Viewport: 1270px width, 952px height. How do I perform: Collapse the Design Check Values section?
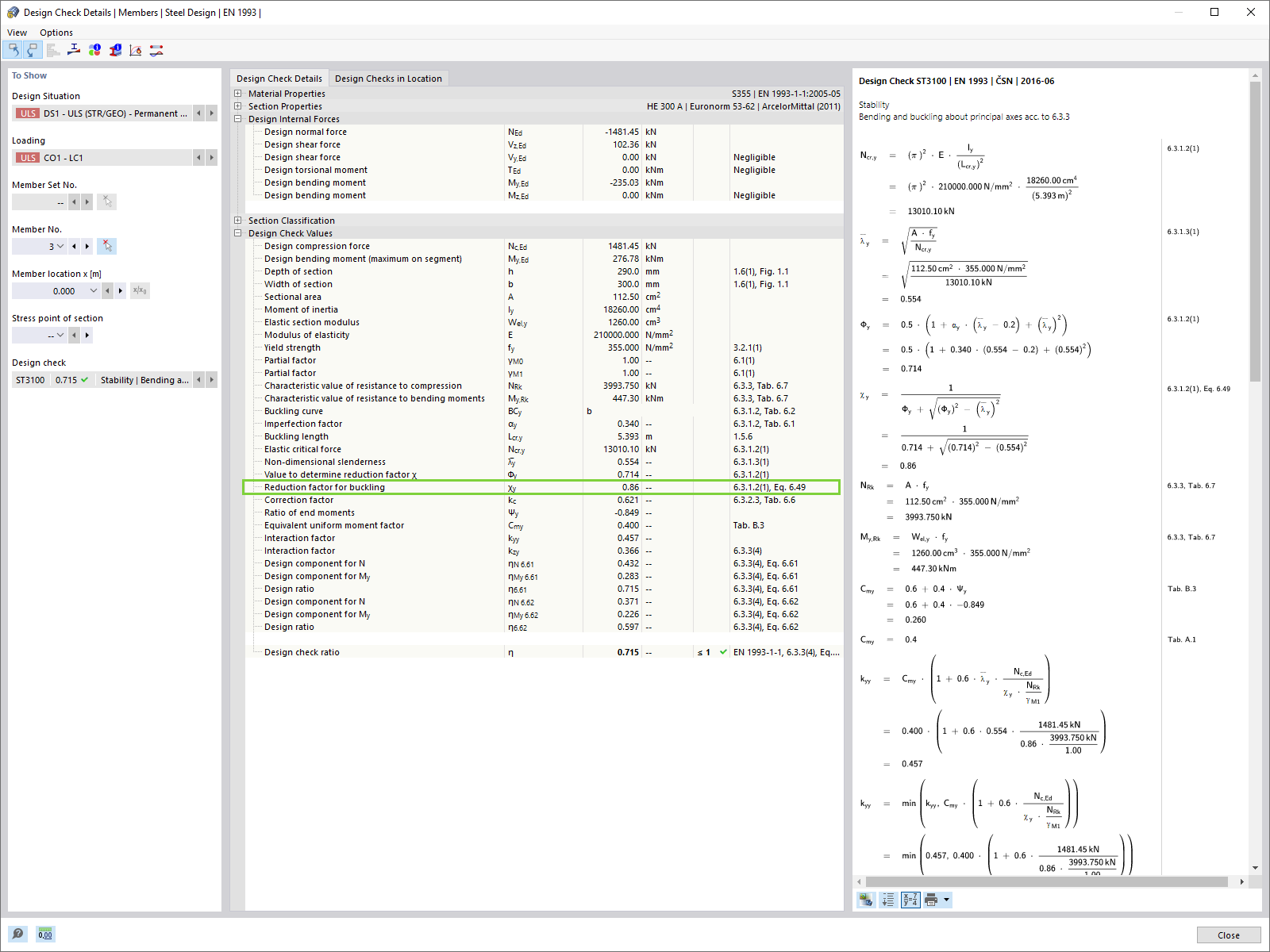[238, 233]
